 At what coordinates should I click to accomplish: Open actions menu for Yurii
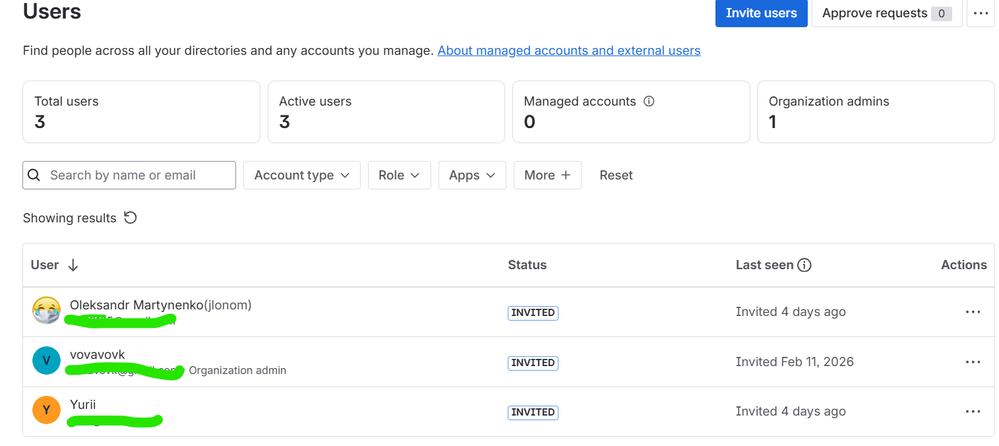[x=973, y=412]
